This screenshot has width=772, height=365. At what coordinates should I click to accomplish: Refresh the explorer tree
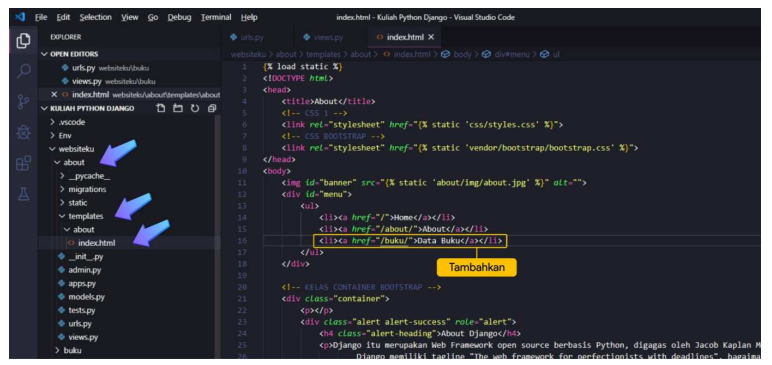pyautogui.click(x=195, y=108)
